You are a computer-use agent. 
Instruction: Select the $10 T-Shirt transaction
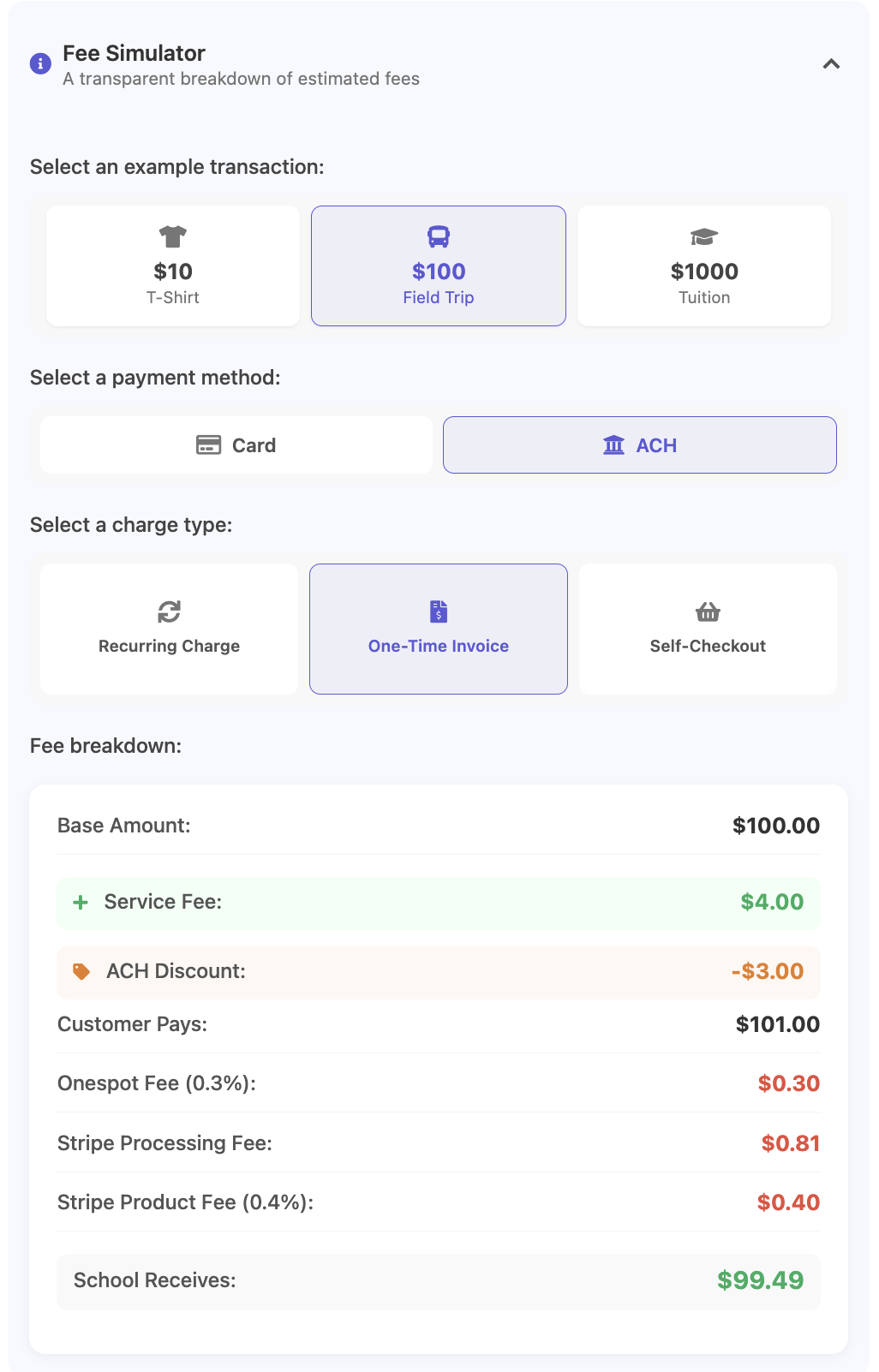173,265
